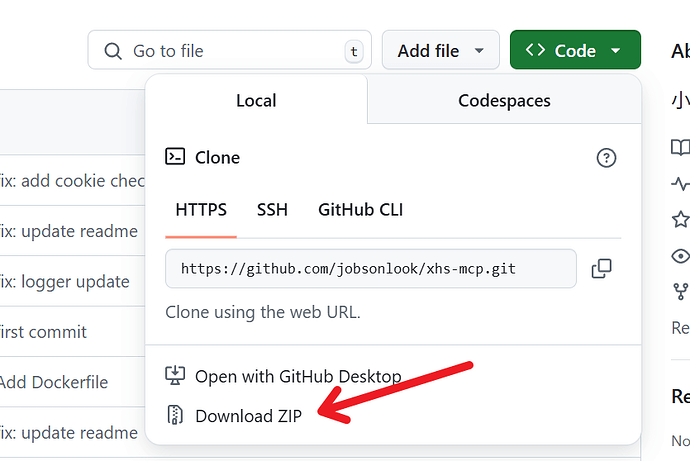
Task: Open clone help question mark icon
Action: click(606, 157)
